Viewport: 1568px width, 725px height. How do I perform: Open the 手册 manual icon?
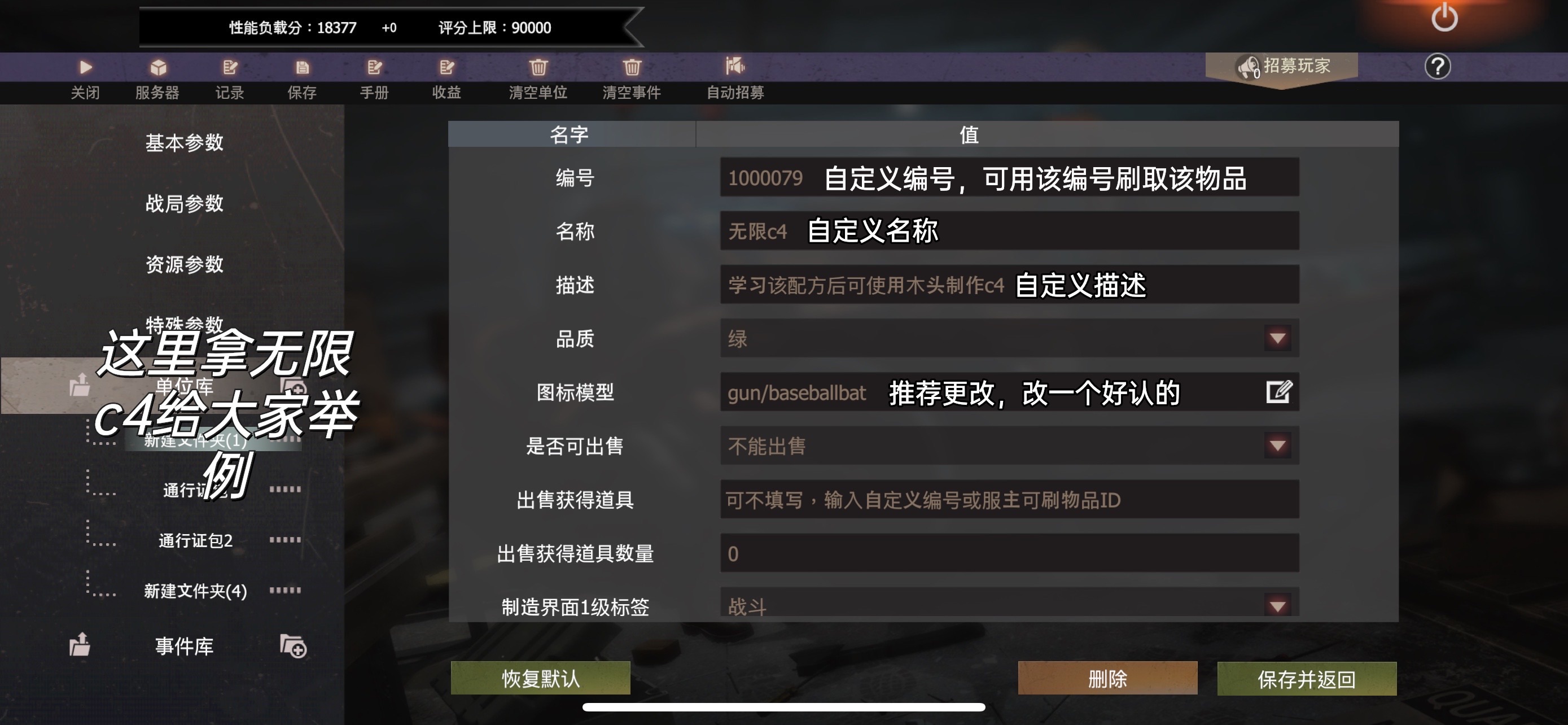[x=374, y=67]
